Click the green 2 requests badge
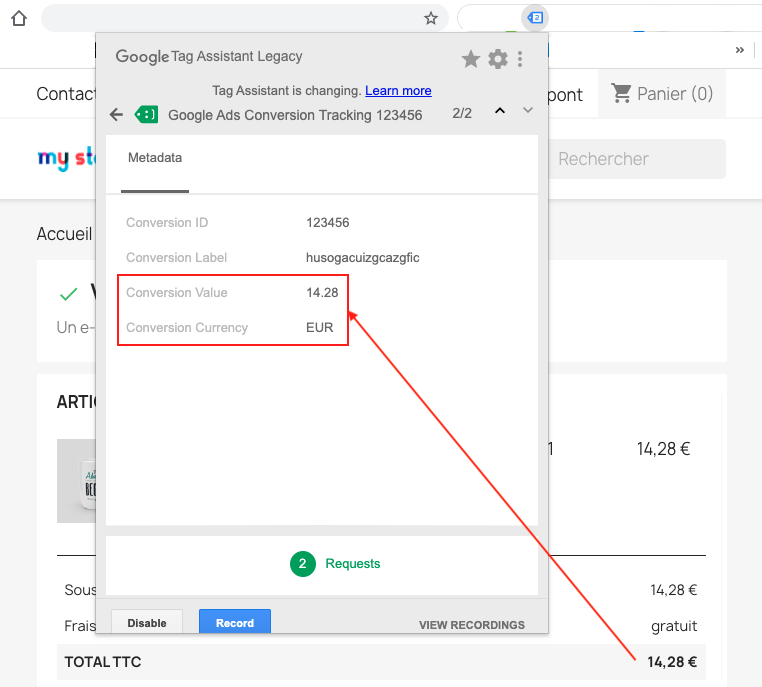This screenshot has width=762, height=687. 303,564
